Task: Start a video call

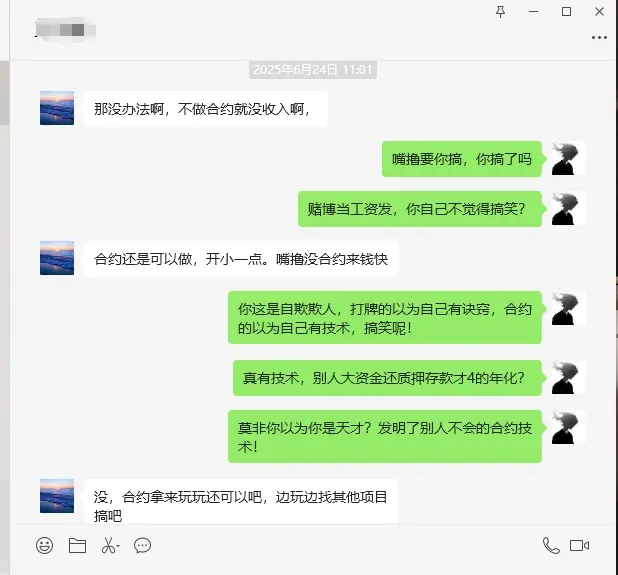Action: coord(579,546)
